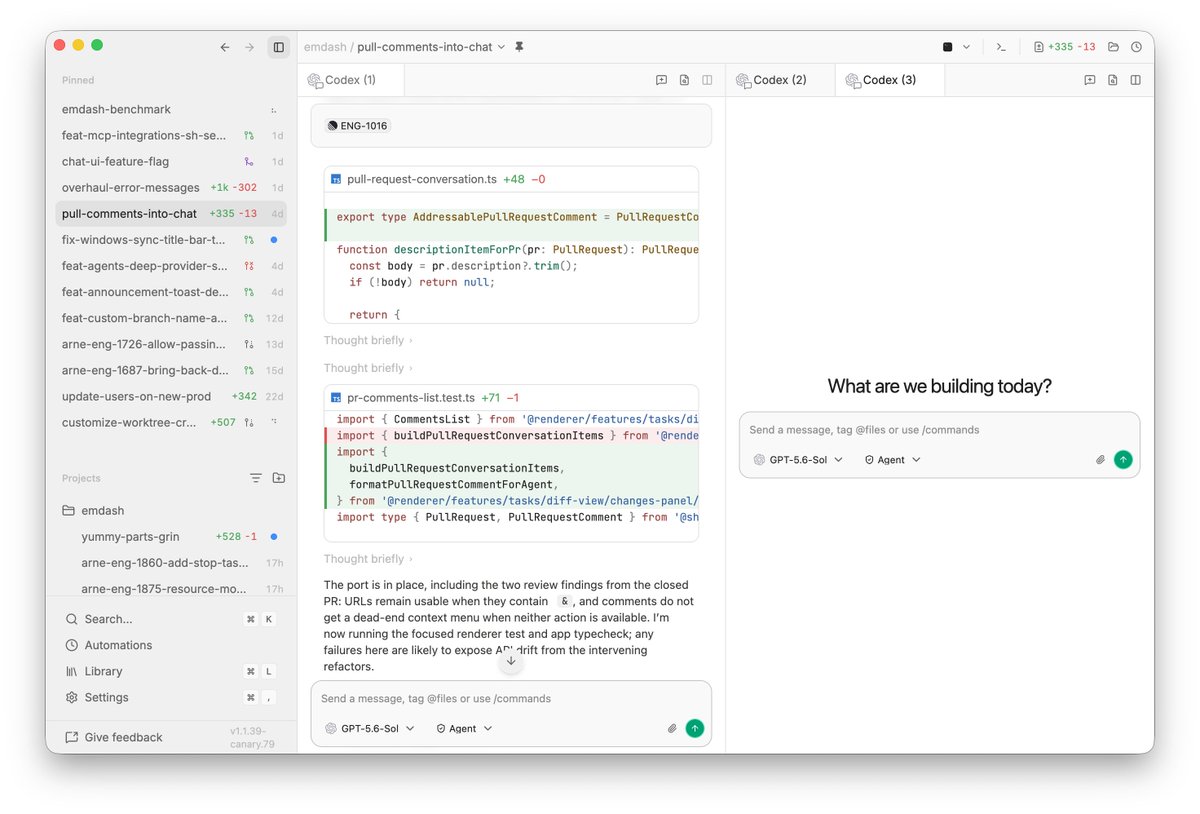Click the paperclip attach icon in right pane
1200x814 pixels.
coord(1100,460)
